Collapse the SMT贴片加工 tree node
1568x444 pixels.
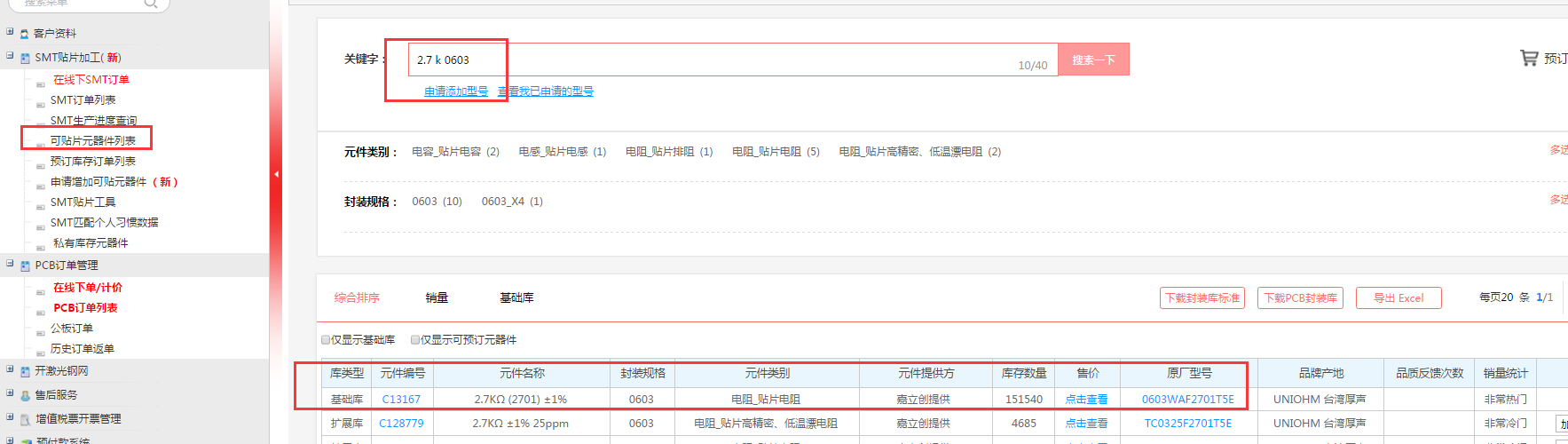[10, 56]
